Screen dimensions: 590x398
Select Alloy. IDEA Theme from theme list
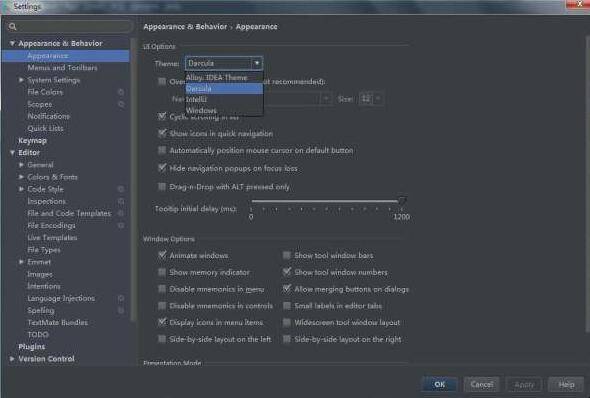(x=224, y=78)
